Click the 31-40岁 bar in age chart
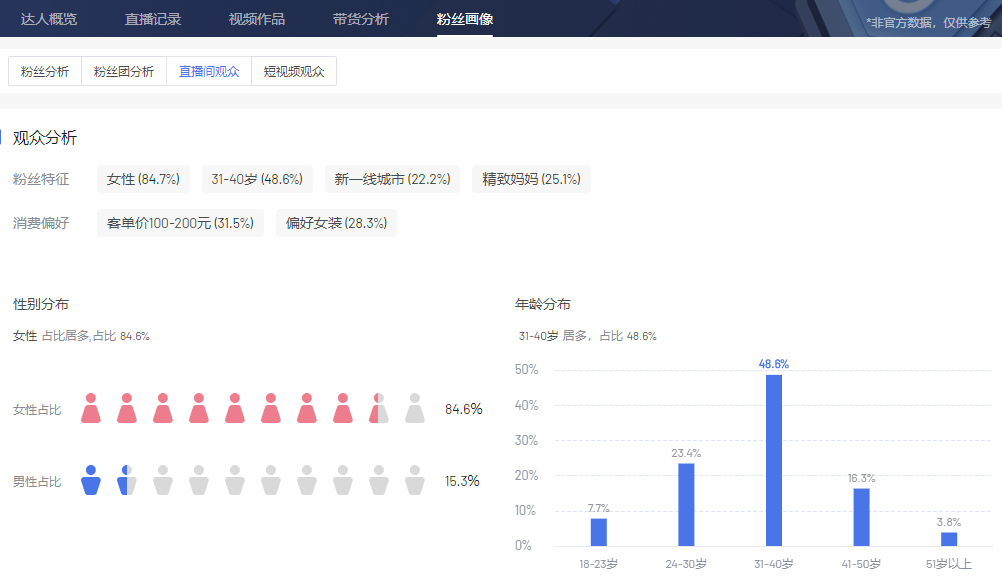 [774, 460]
